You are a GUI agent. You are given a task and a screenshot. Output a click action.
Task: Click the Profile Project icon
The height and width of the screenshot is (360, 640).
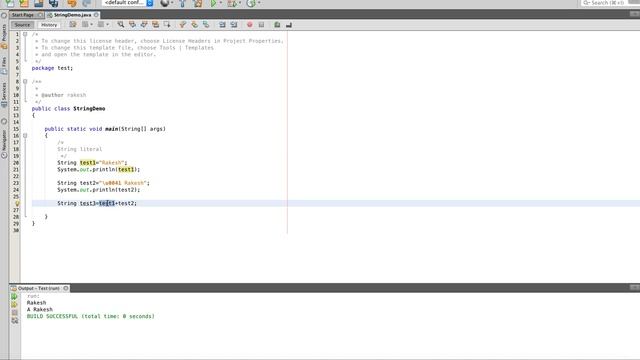[251, 3]
